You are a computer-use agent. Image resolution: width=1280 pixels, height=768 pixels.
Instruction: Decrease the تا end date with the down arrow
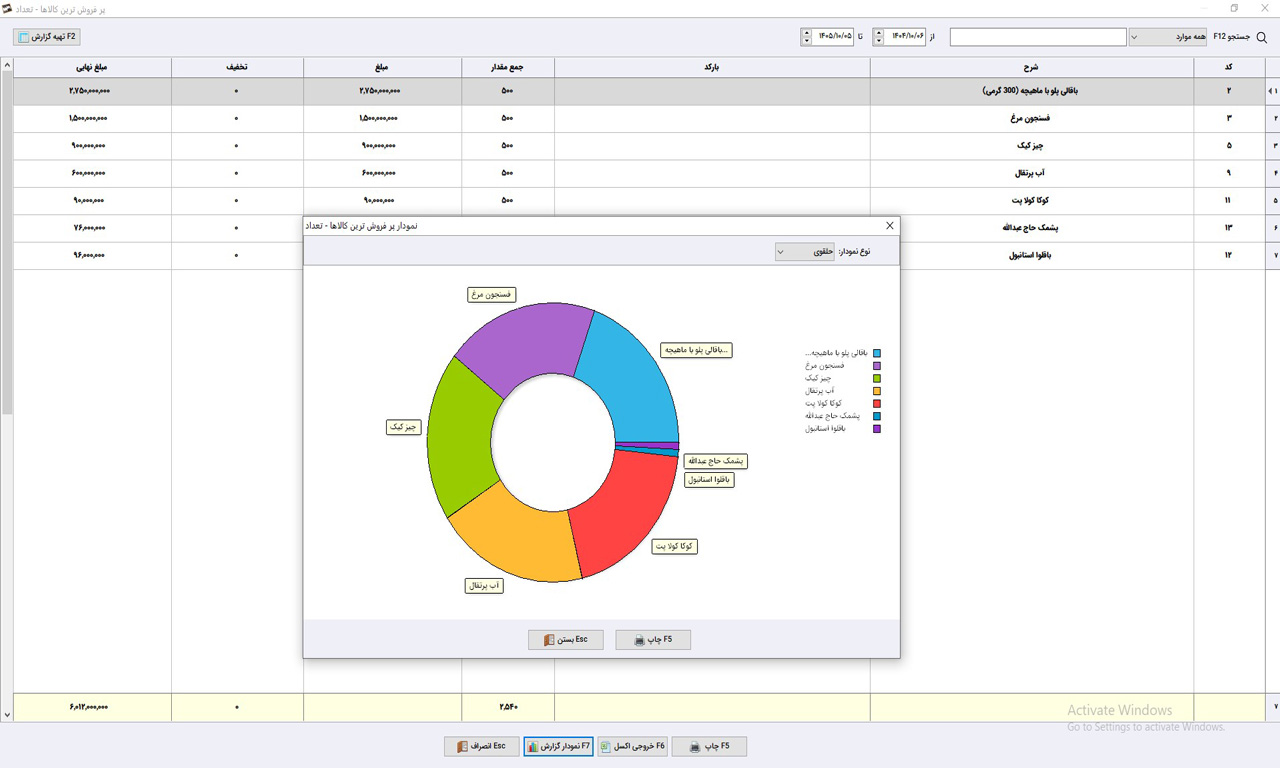tap(806, 42)
